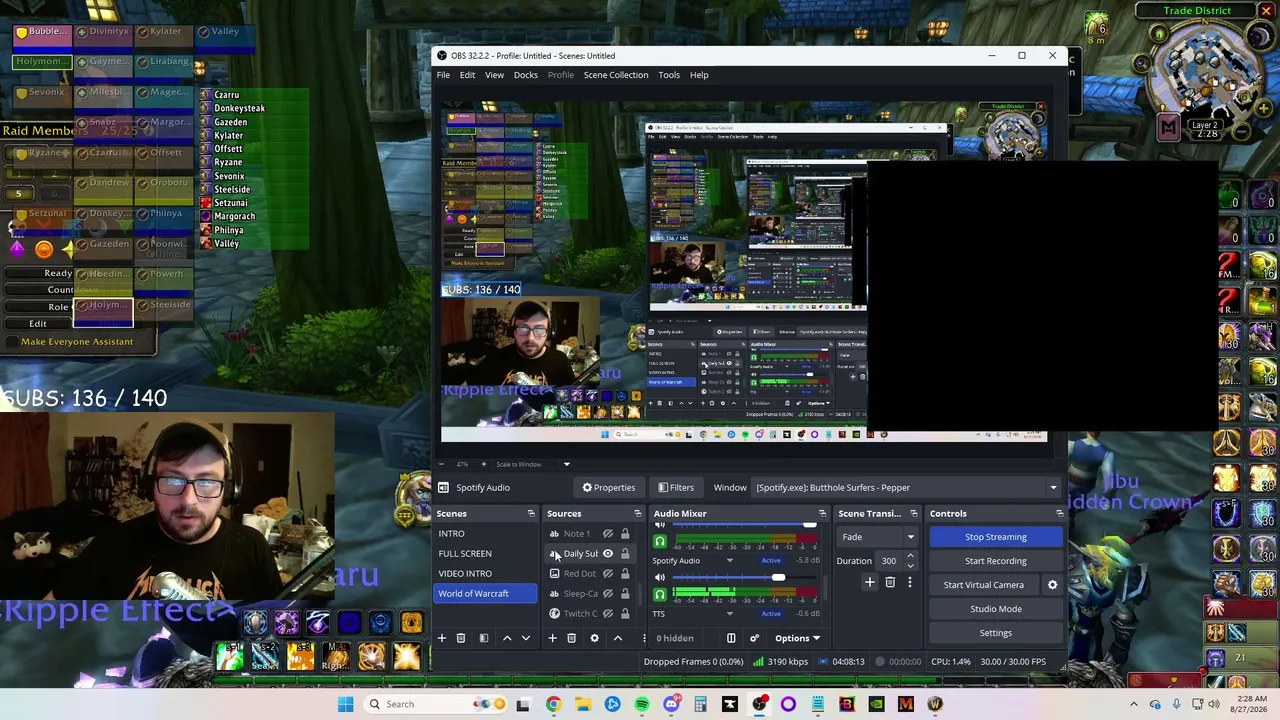1280x720 pixels.
Task: Decrease transition duration with down stepper
Action: point(910,565)
